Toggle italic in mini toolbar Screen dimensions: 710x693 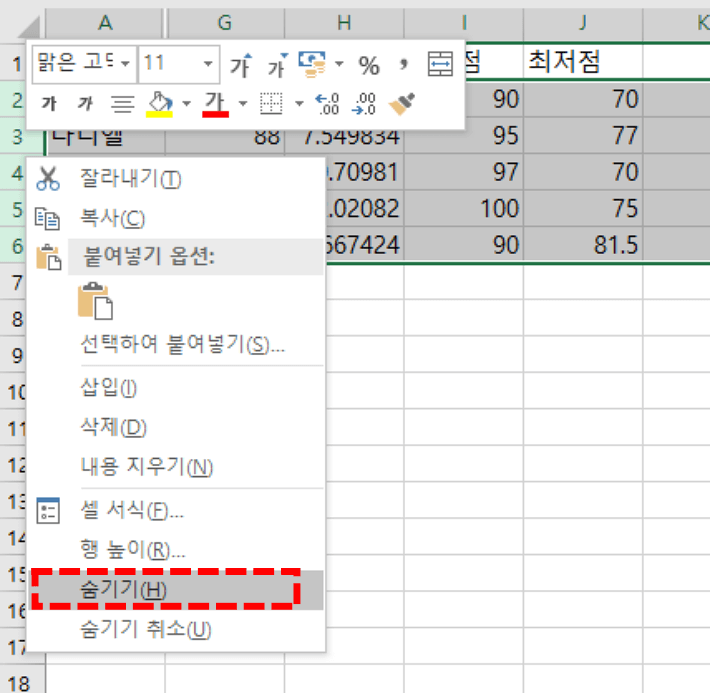(85, 104)
